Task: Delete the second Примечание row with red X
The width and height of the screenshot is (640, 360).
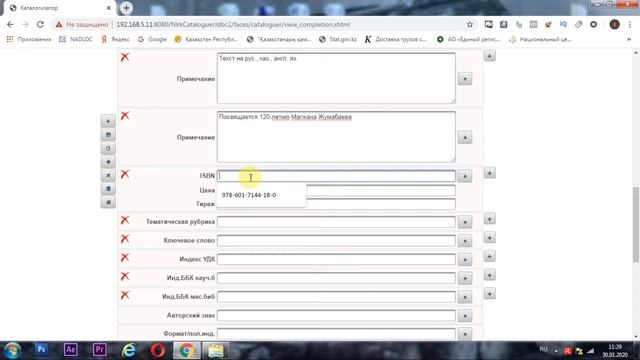Action: (125, 116)
